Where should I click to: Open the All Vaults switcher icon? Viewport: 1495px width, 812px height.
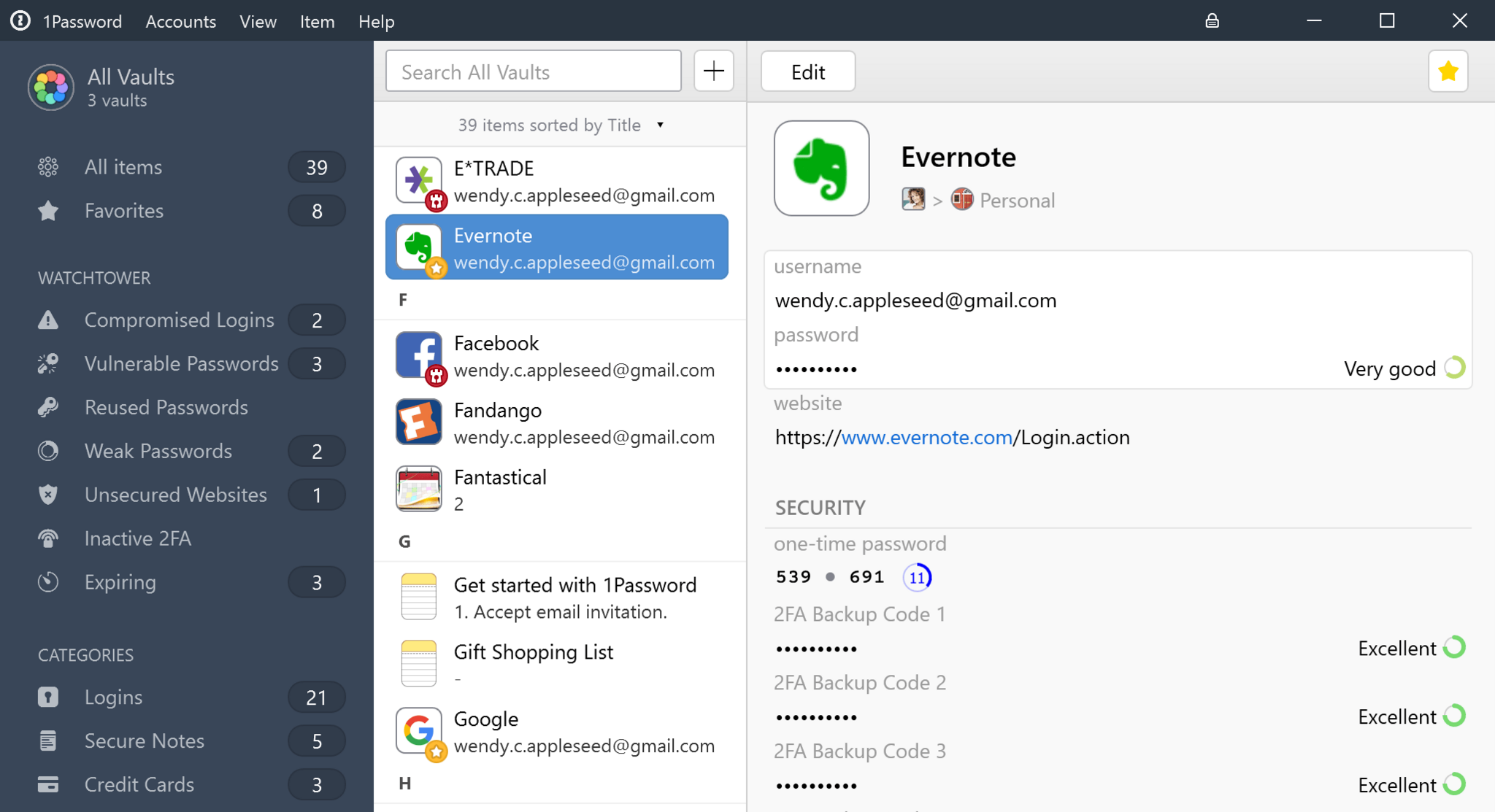pos(51,87)
